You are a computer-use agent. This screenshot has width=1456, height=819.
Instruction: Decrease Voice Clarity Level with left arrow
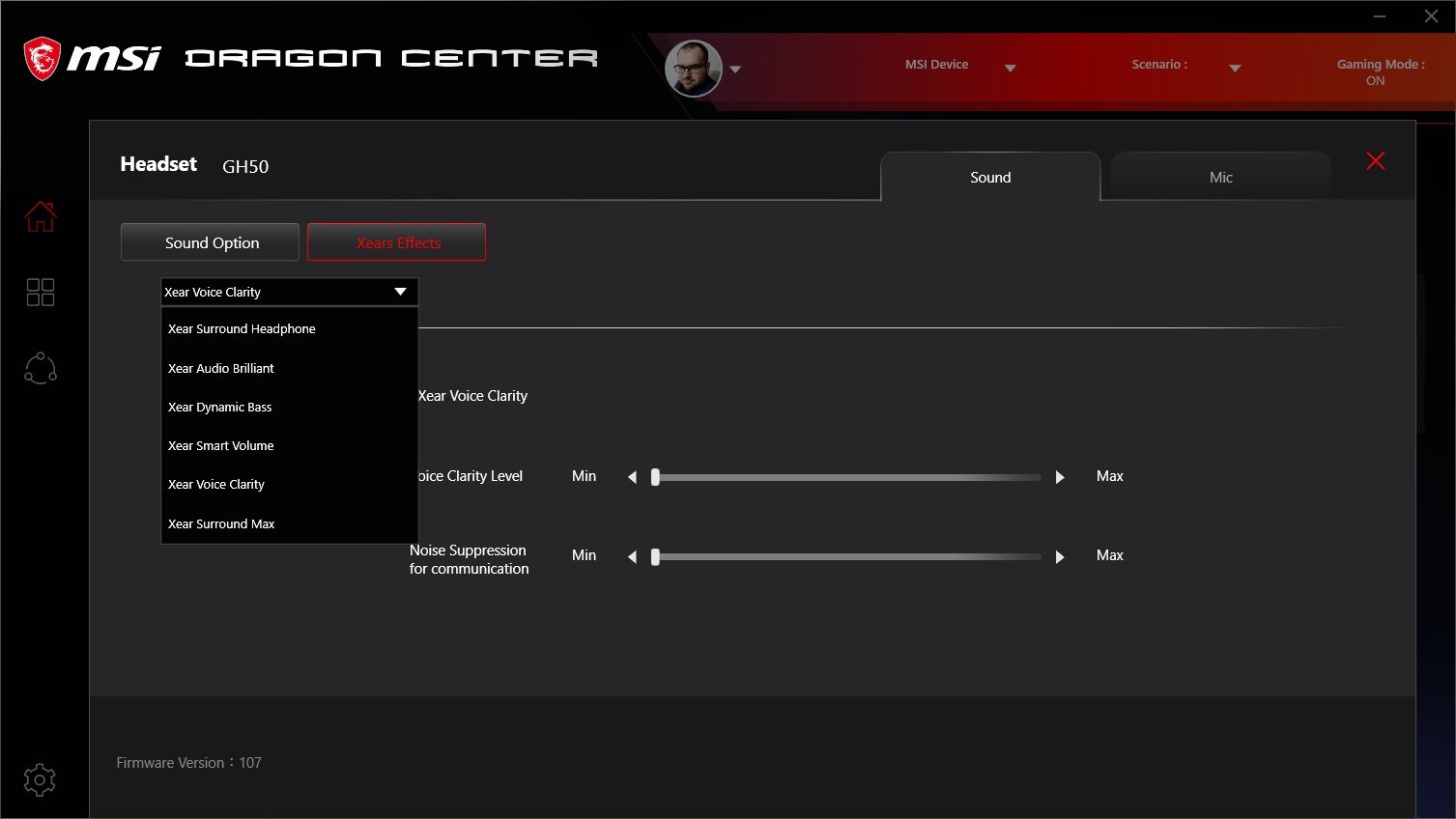(x=633, y=477)
